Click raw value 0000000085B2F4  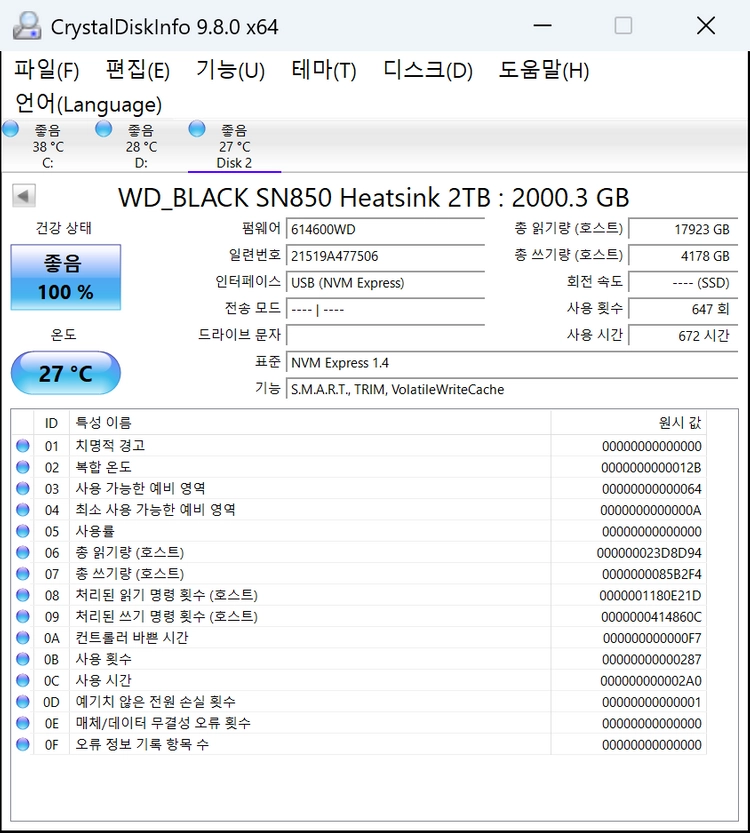652,574
